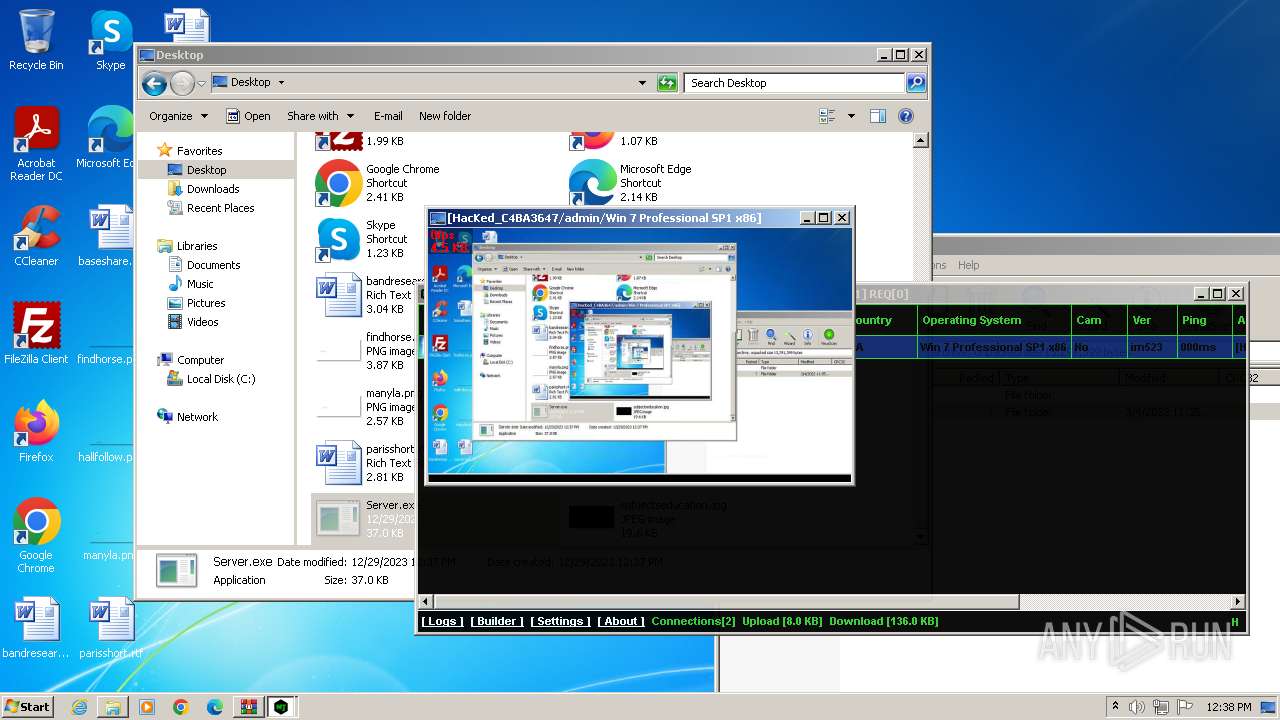Launch Acrobat Reader DC from the desktop
The height and width of the screenshot is (720, 1280).
point(36,145)
